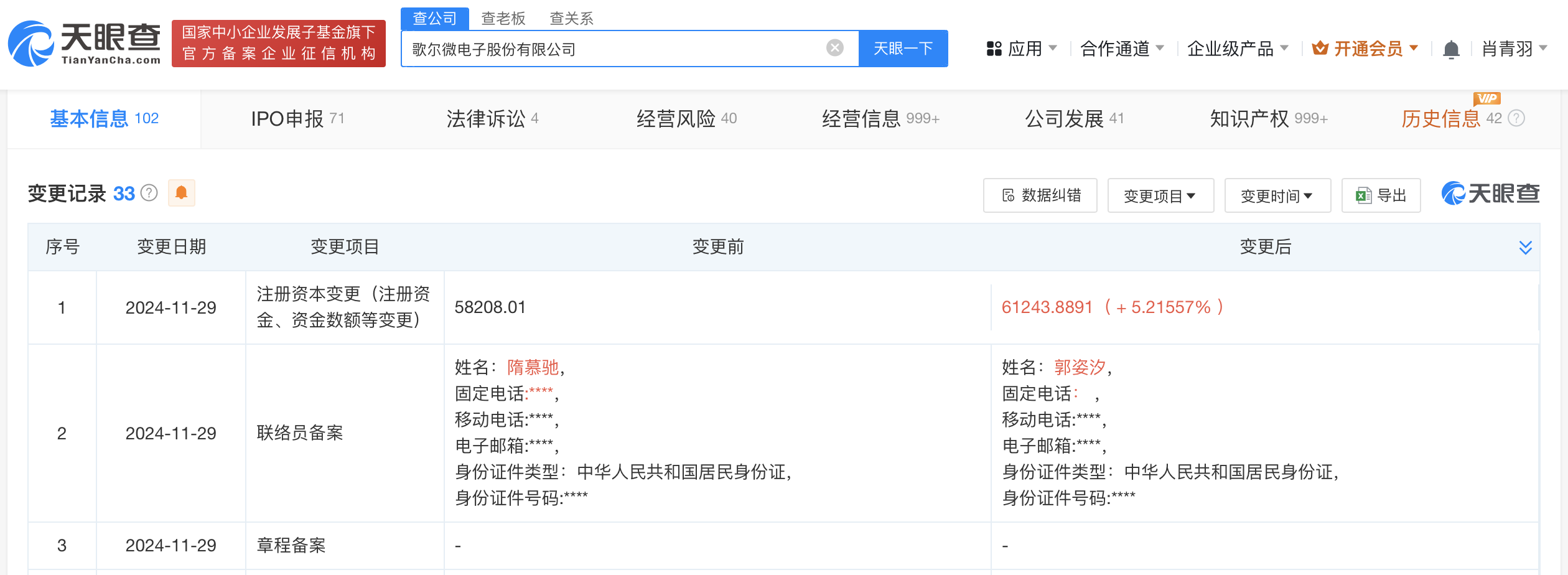Select the 历史信息 VIP tab
The width and height of the screenshot is (1568, 575).
pos(1451,118)
